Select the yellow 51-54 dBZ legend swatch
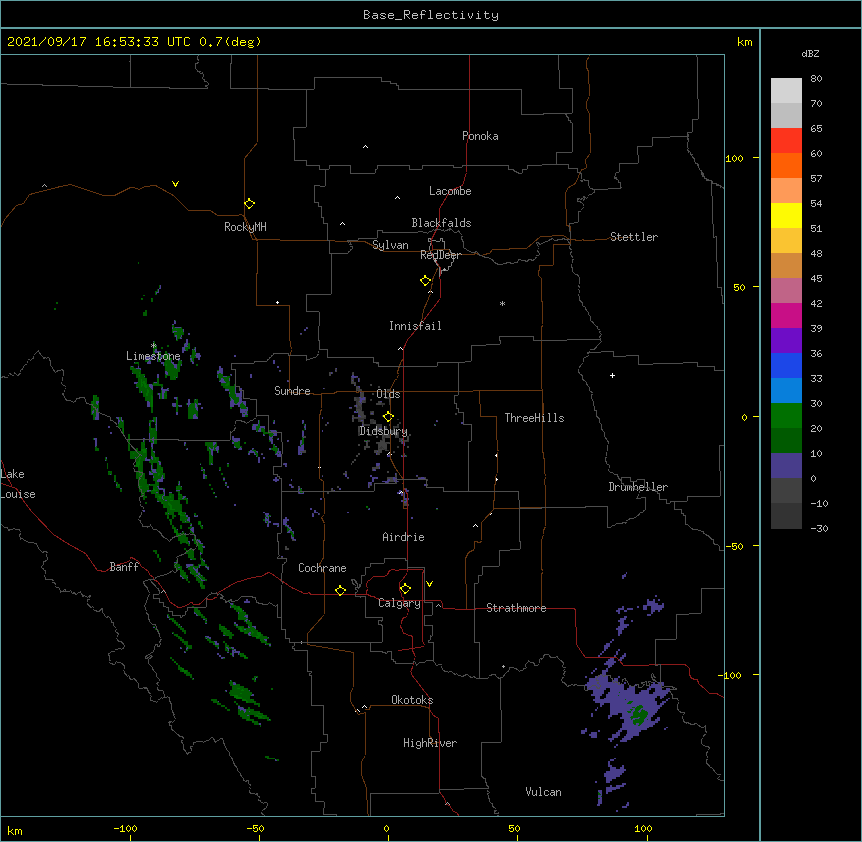862x842 pixels. 786,215
